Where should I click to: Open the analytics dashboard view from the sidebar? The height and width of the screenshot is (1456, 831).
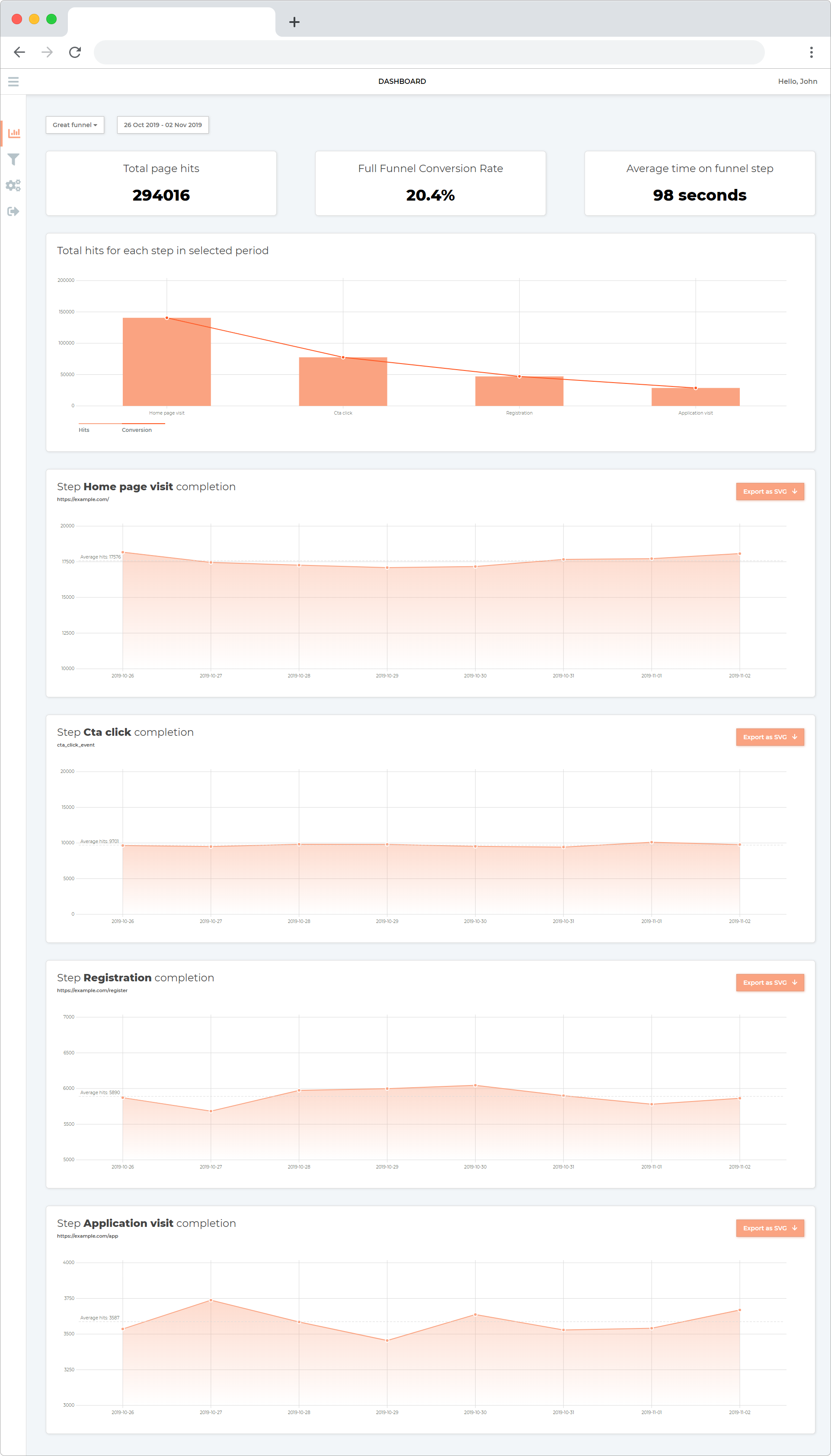pyautogui.click(x=14, y=133)
